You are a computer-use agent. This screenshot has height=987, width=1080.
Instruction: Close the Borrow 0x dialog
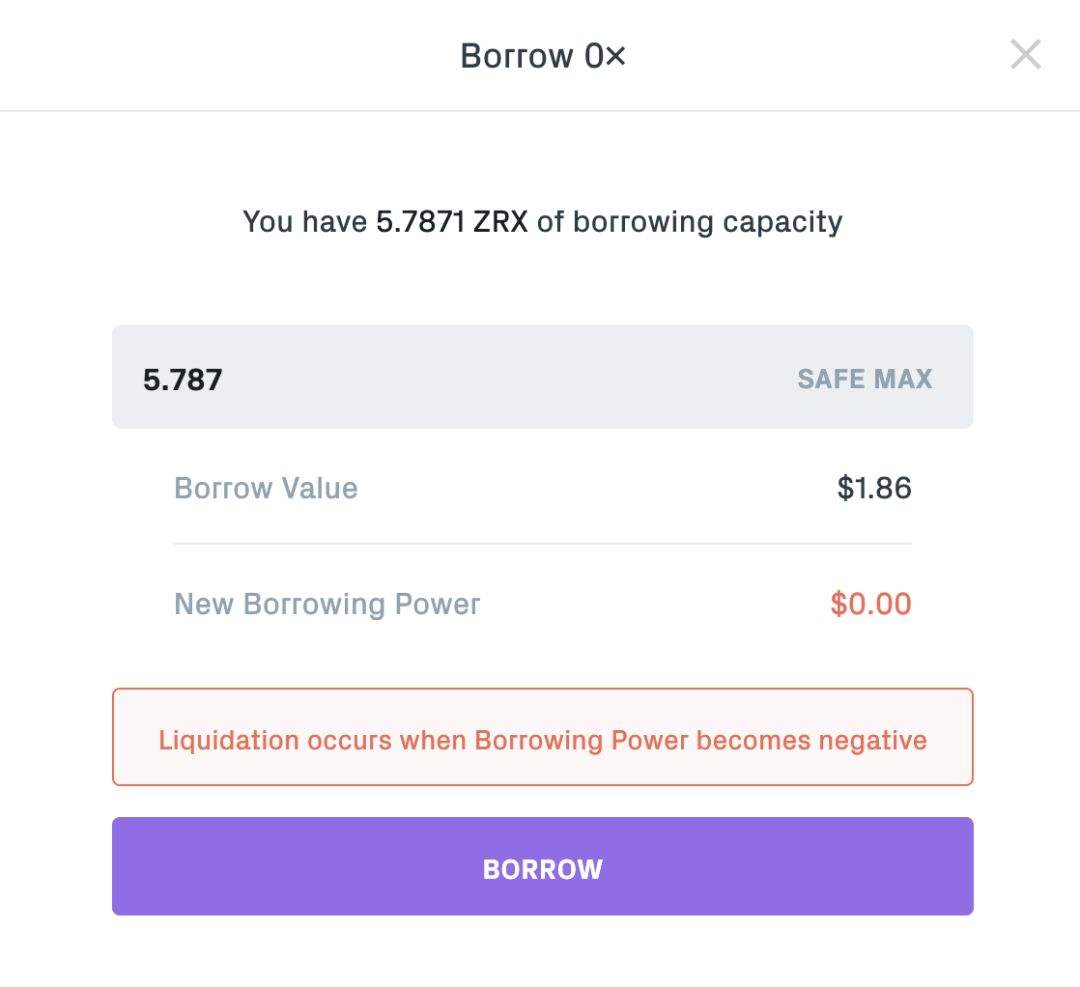1025,55
